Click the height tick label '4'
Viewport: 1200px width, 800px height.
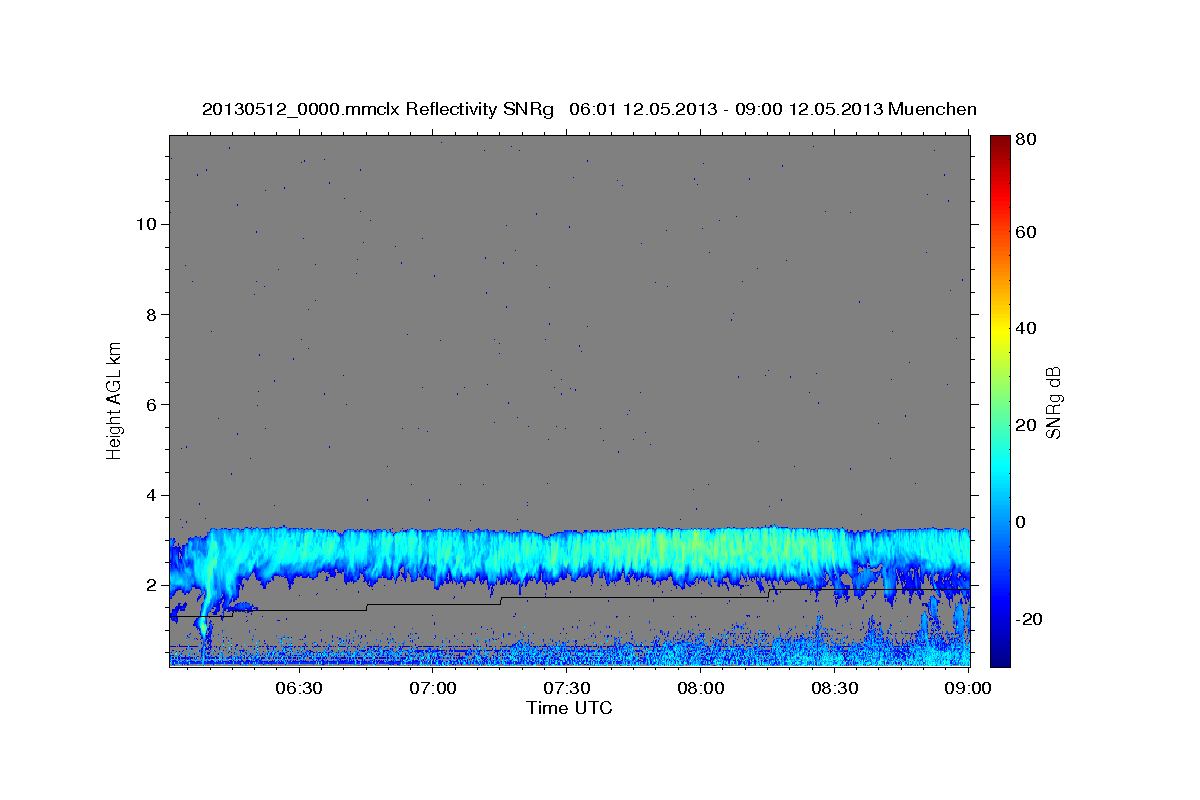point(150,495)
